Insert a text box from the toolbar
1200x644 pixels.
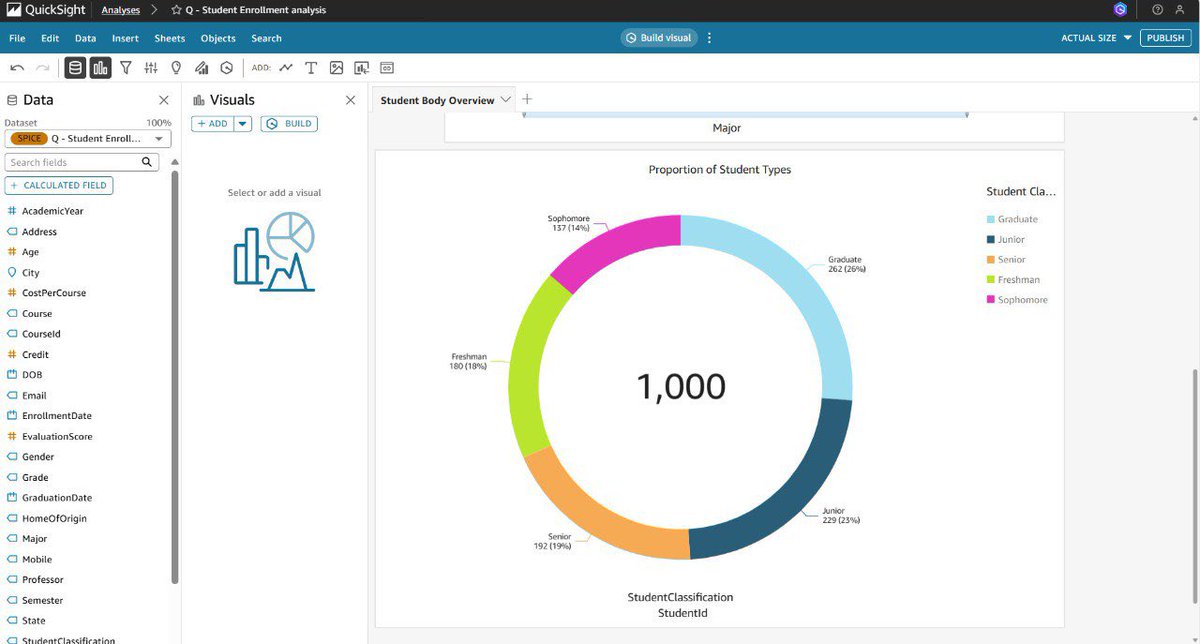click(x=311, y=67)
